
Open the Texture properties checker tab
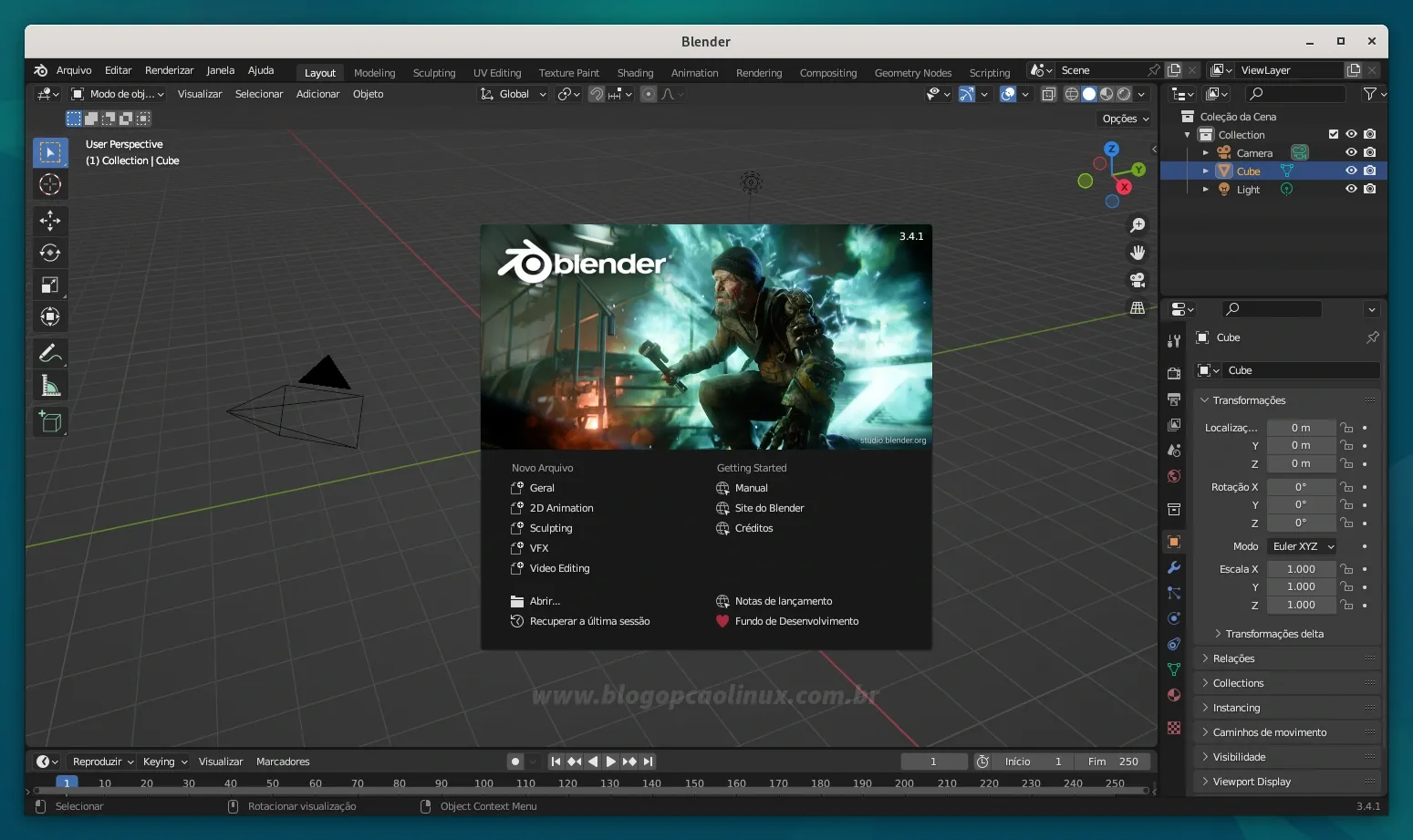pos(1174,728)
